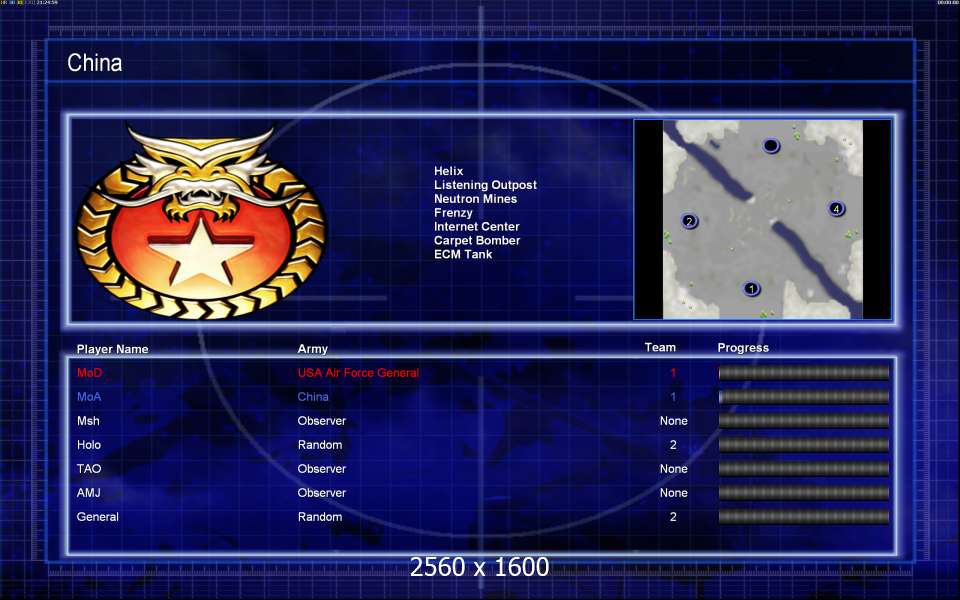The height and width of the screenshot is (600, 960).
Task: Click TAO's loading progress bar
Action: (804, 468)
